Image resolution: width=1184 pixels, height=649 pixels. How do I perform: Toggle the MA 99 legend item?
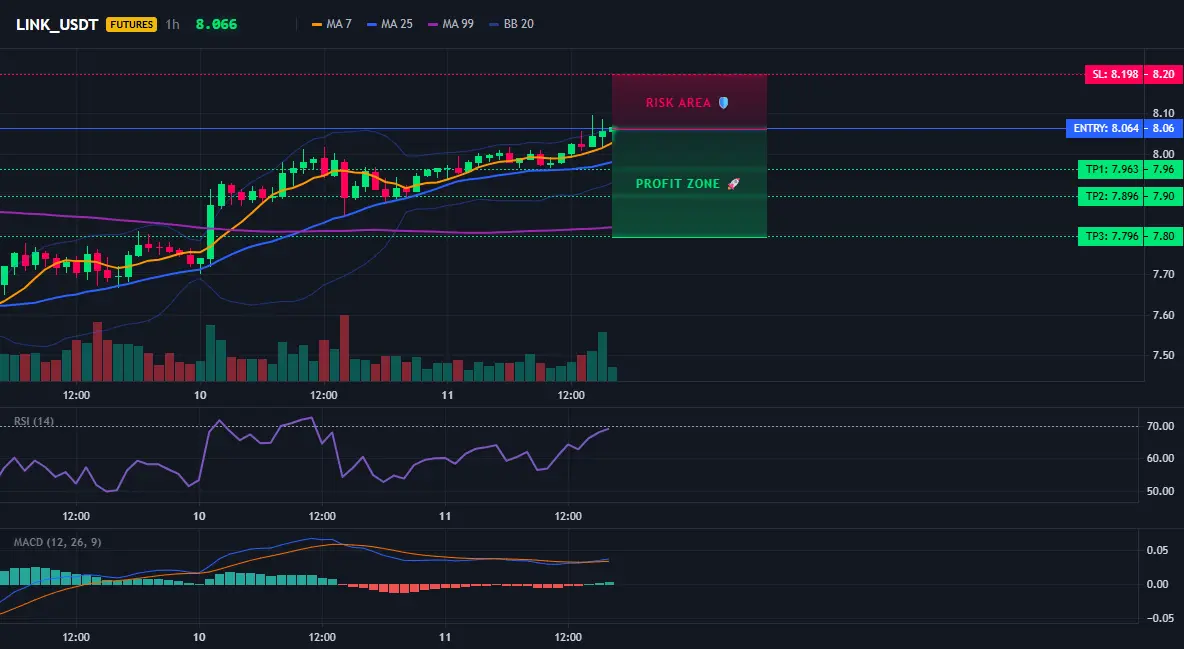click(451, 24)
